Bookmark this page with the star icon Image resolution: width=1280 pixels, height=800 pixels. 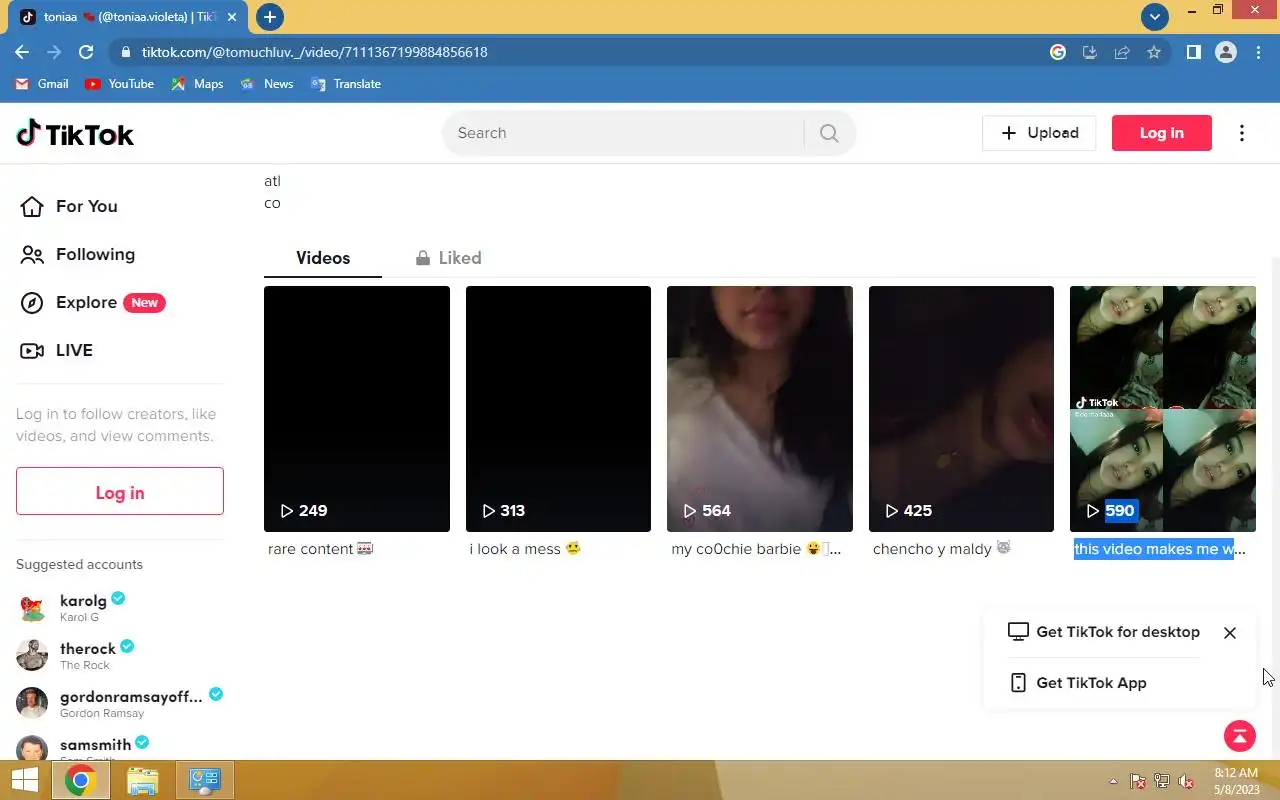1154,52
